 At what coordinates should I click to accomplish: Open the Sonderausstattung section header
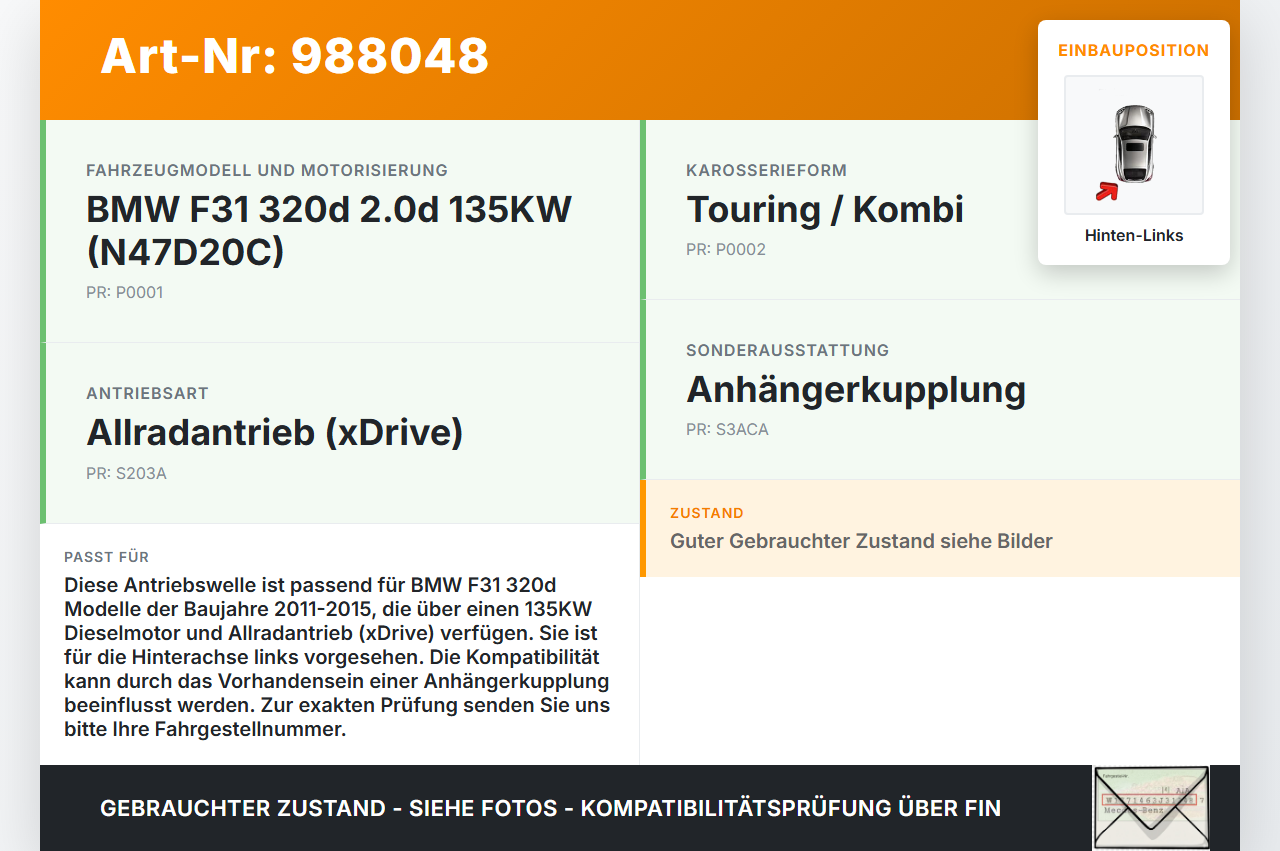click(x=787, y=350)
